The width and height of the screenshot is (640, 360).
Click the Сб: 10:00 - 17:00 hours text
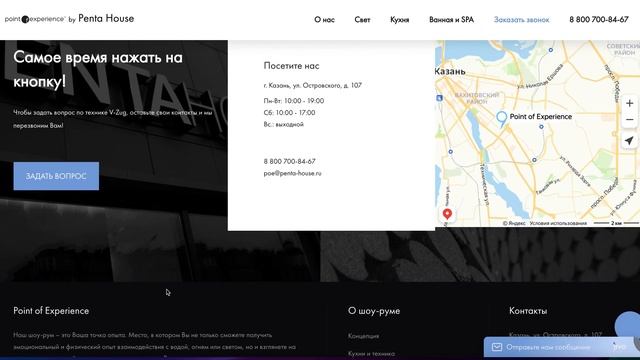tap(289, 113)
